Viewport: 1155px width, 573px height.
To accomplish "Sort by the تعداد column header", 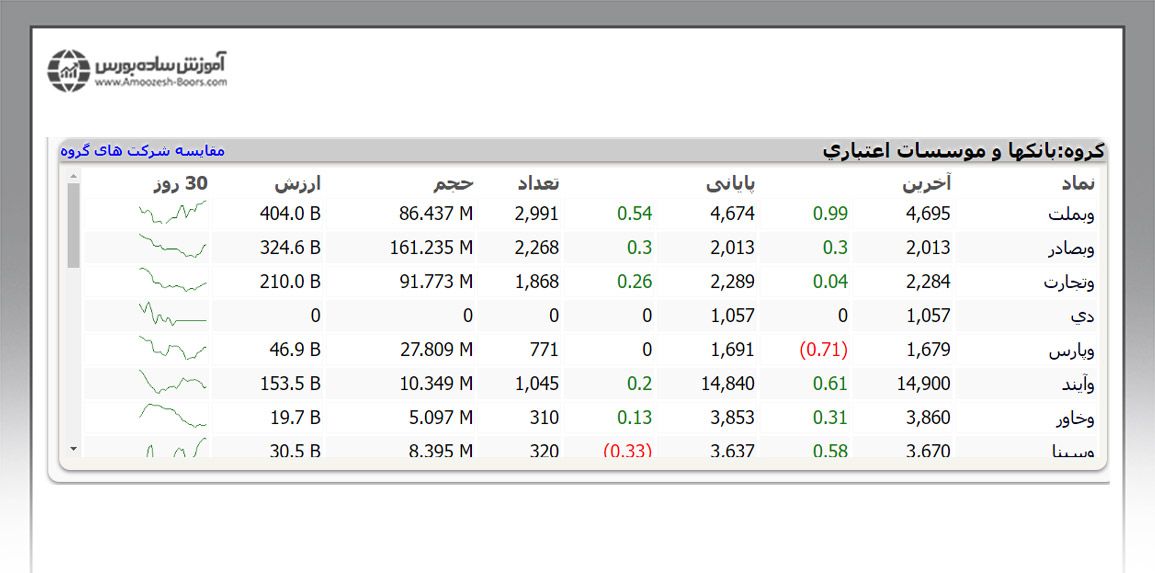I will [537, 183].
